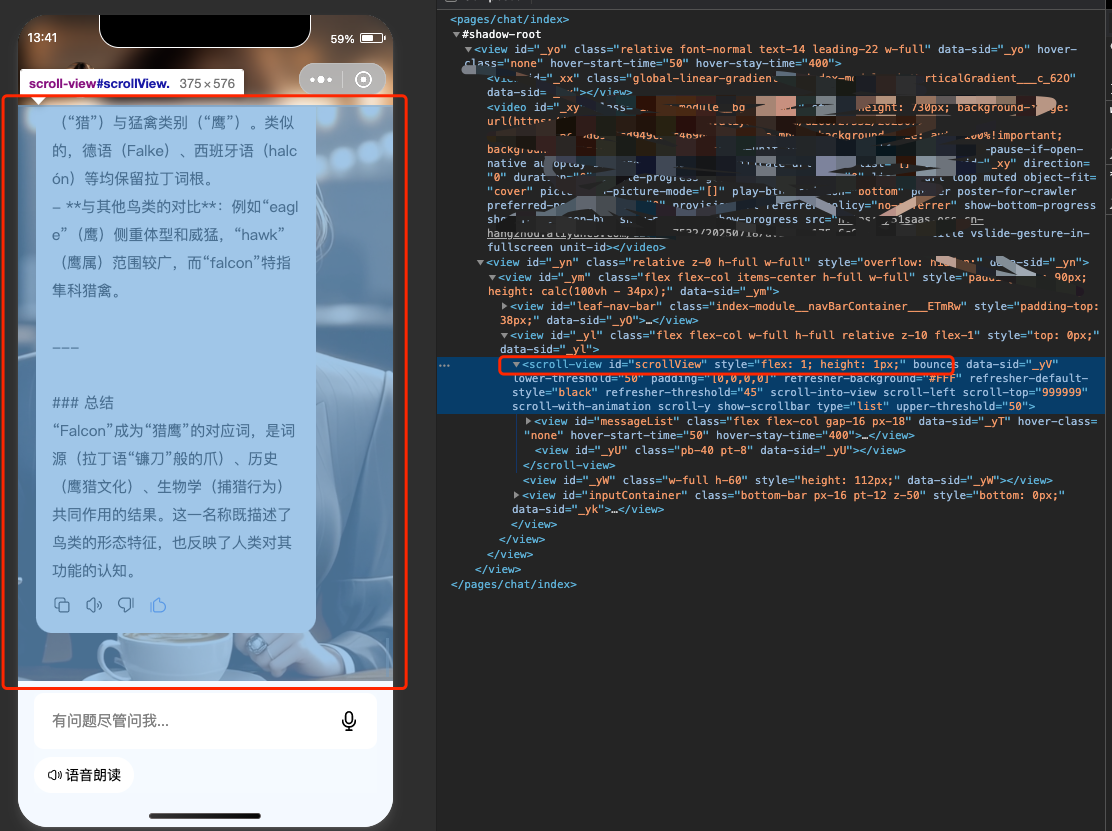The image size is (1112, 831).
Task: Click the "### 总结" heading in the chat
Action: point(83,403)
